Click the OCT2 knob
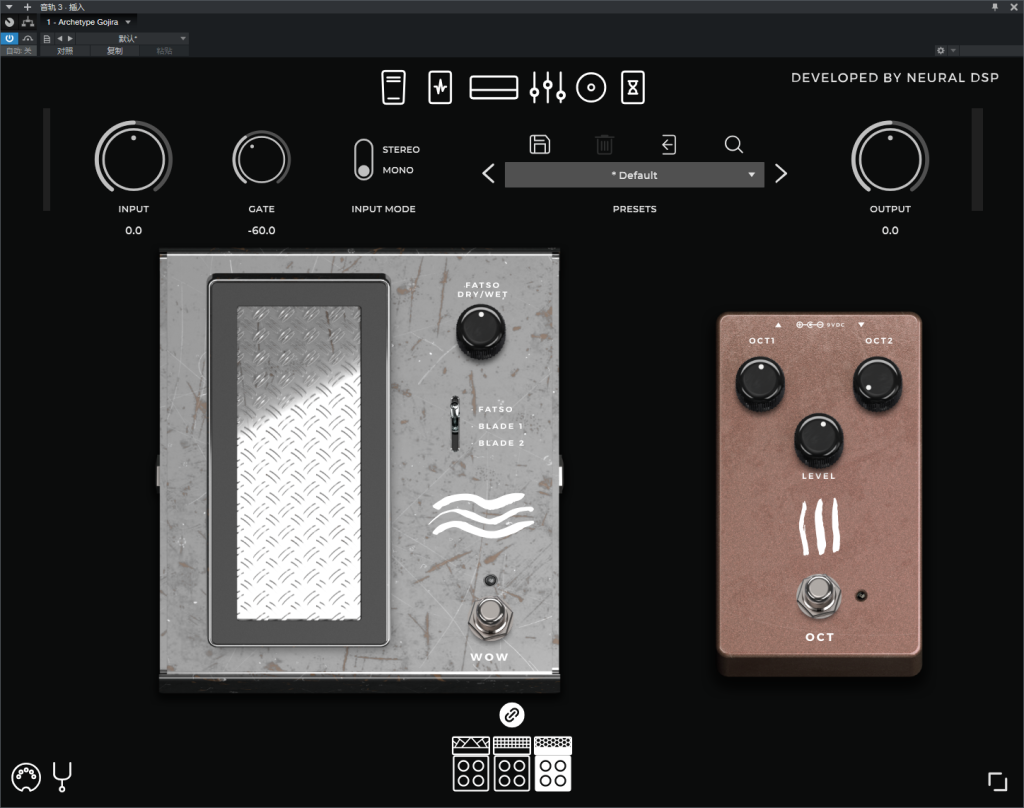Screen dimensions: 1024x808 coord(877,383)
